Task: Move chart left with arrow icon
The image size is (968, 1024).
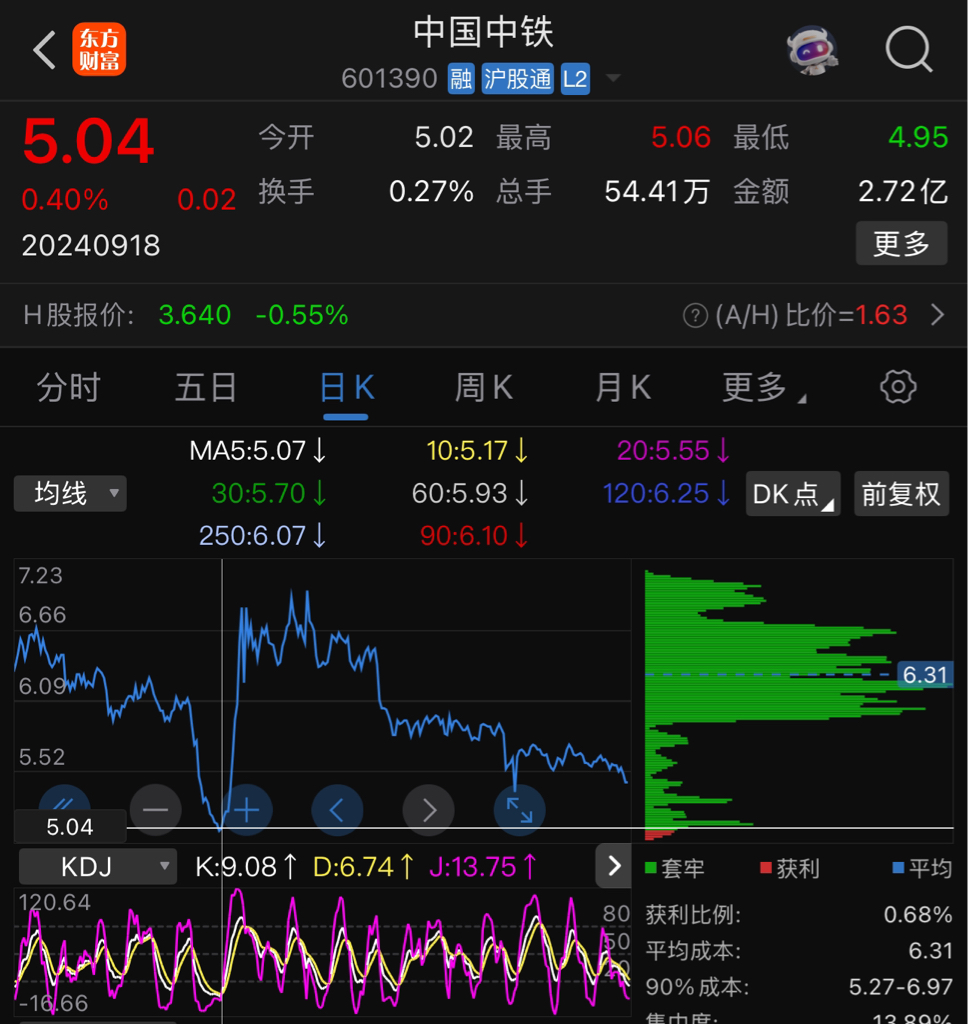Action: point(337,810)
